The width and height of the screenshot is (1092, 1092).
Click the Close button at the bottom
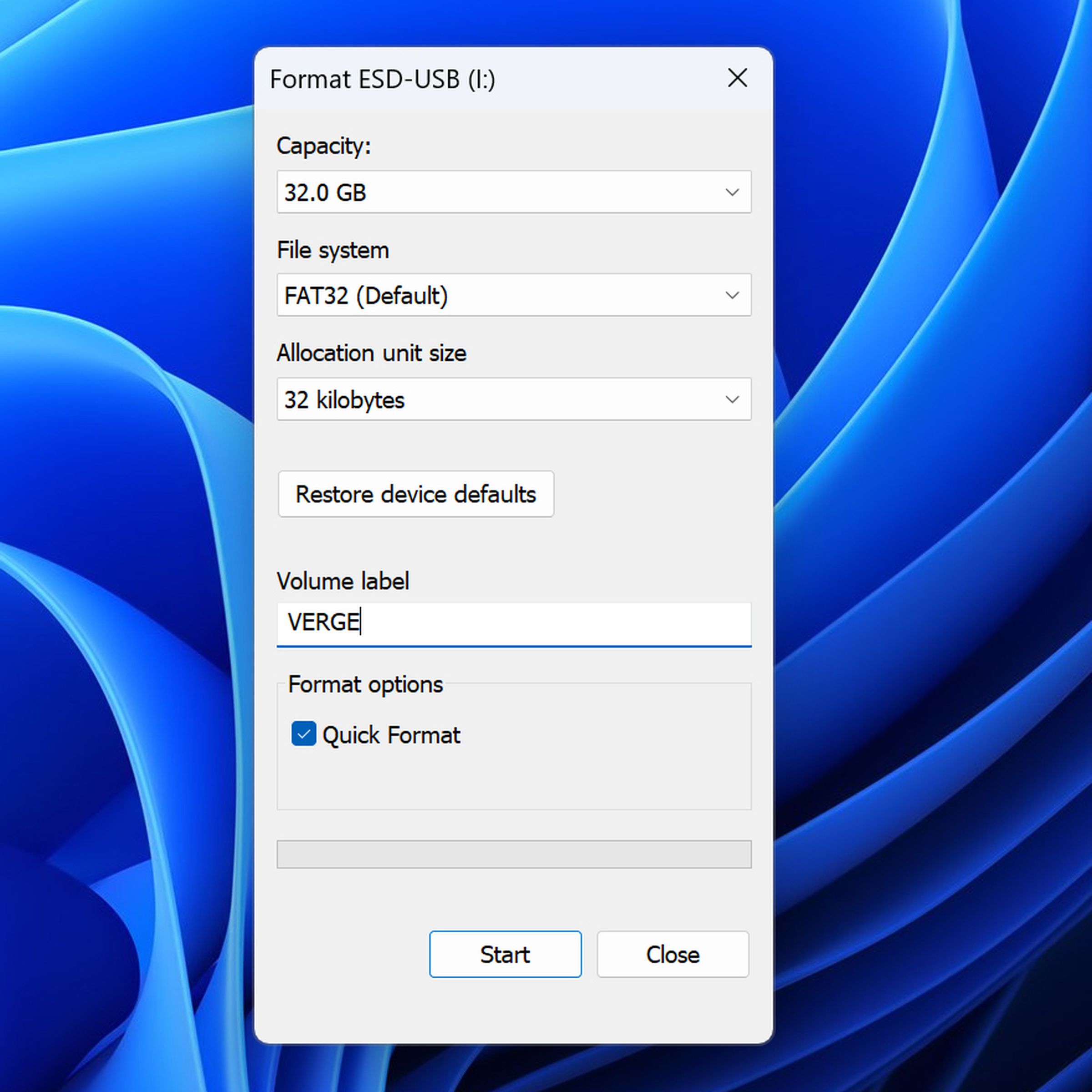tap(672, 954)
